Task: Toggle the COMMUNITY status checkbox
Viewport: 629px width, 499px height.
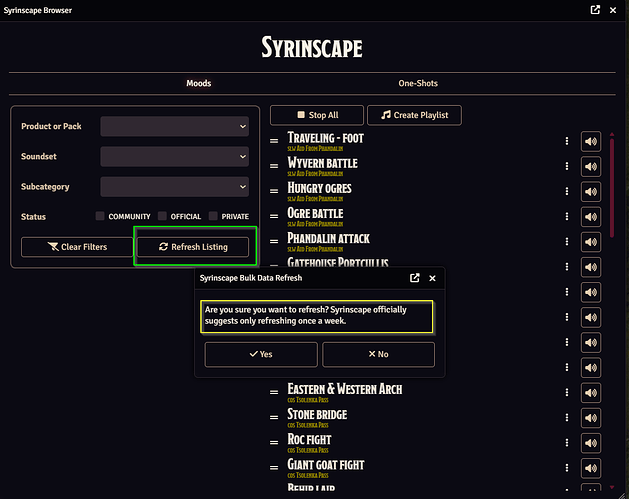Action: pos(100,216)
